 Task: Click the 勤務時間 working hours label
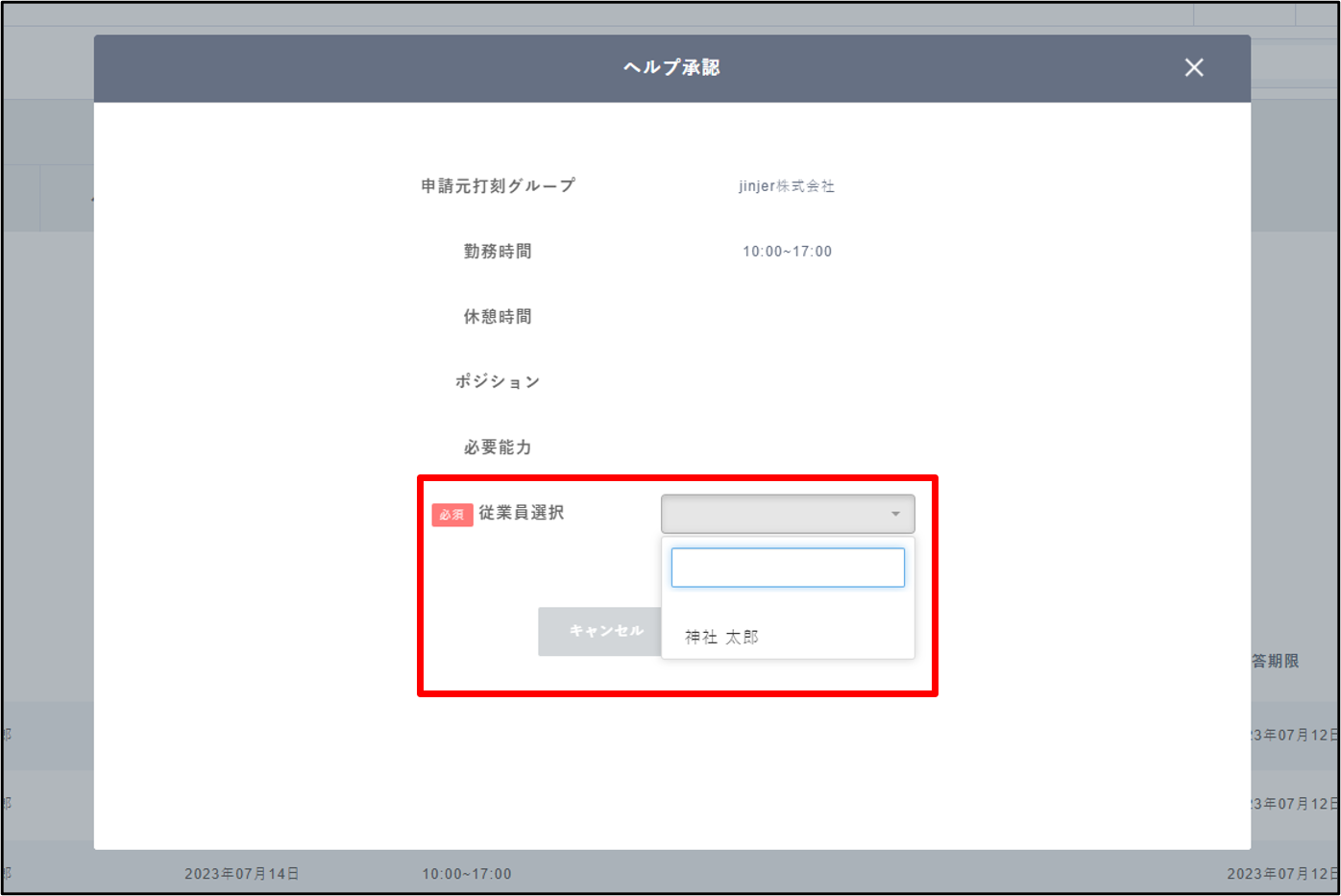point(498,251)
